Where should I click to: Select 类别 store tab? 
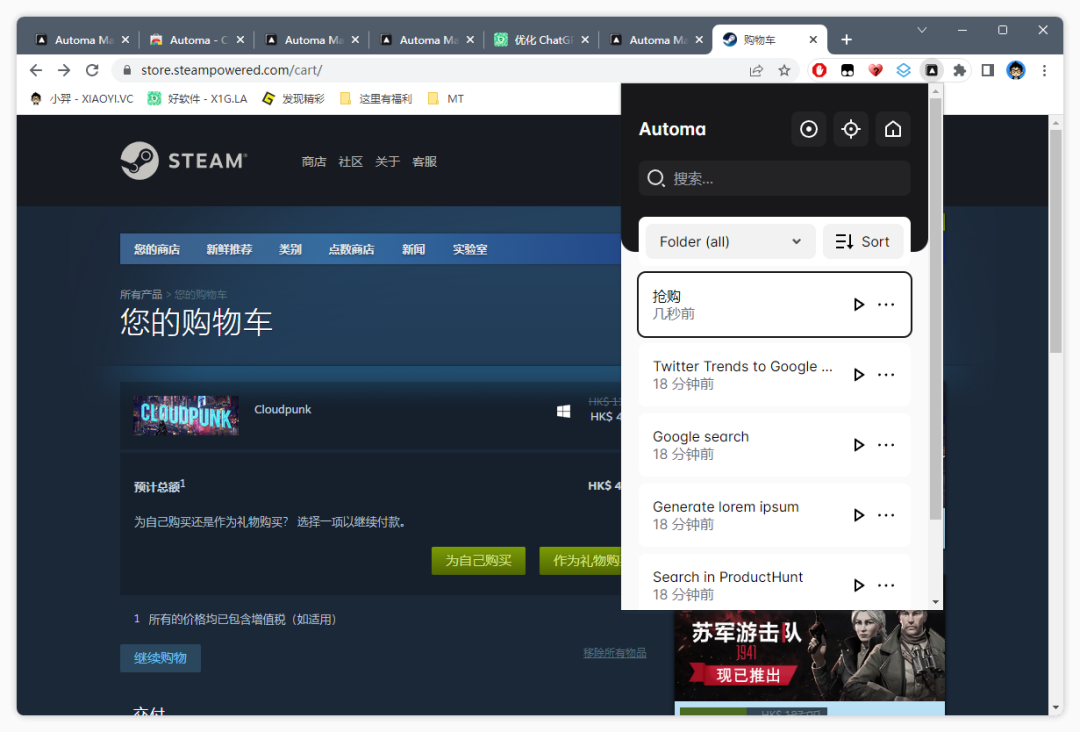(290, 249)
